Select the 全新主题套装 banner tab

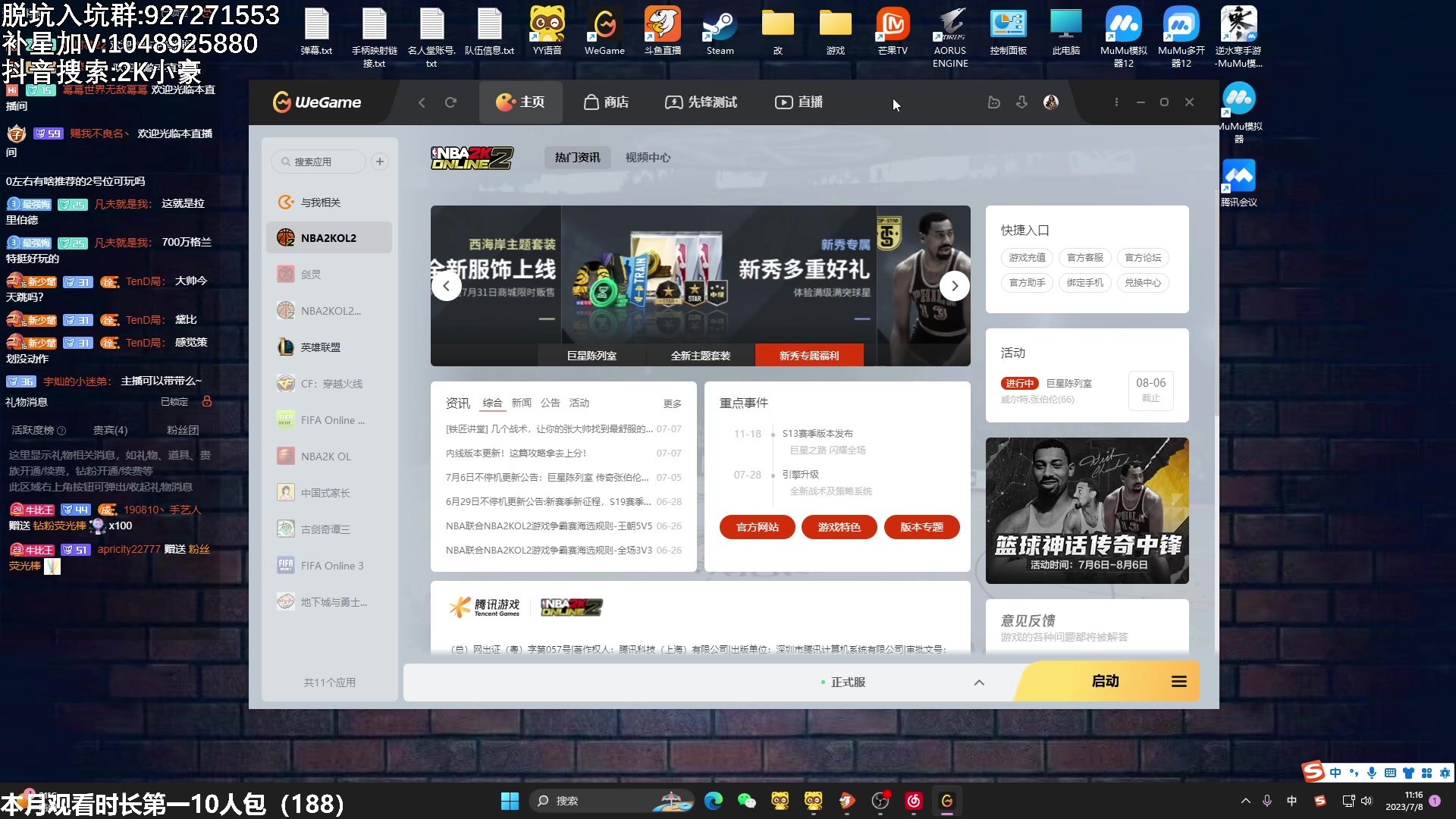point(701,355)
